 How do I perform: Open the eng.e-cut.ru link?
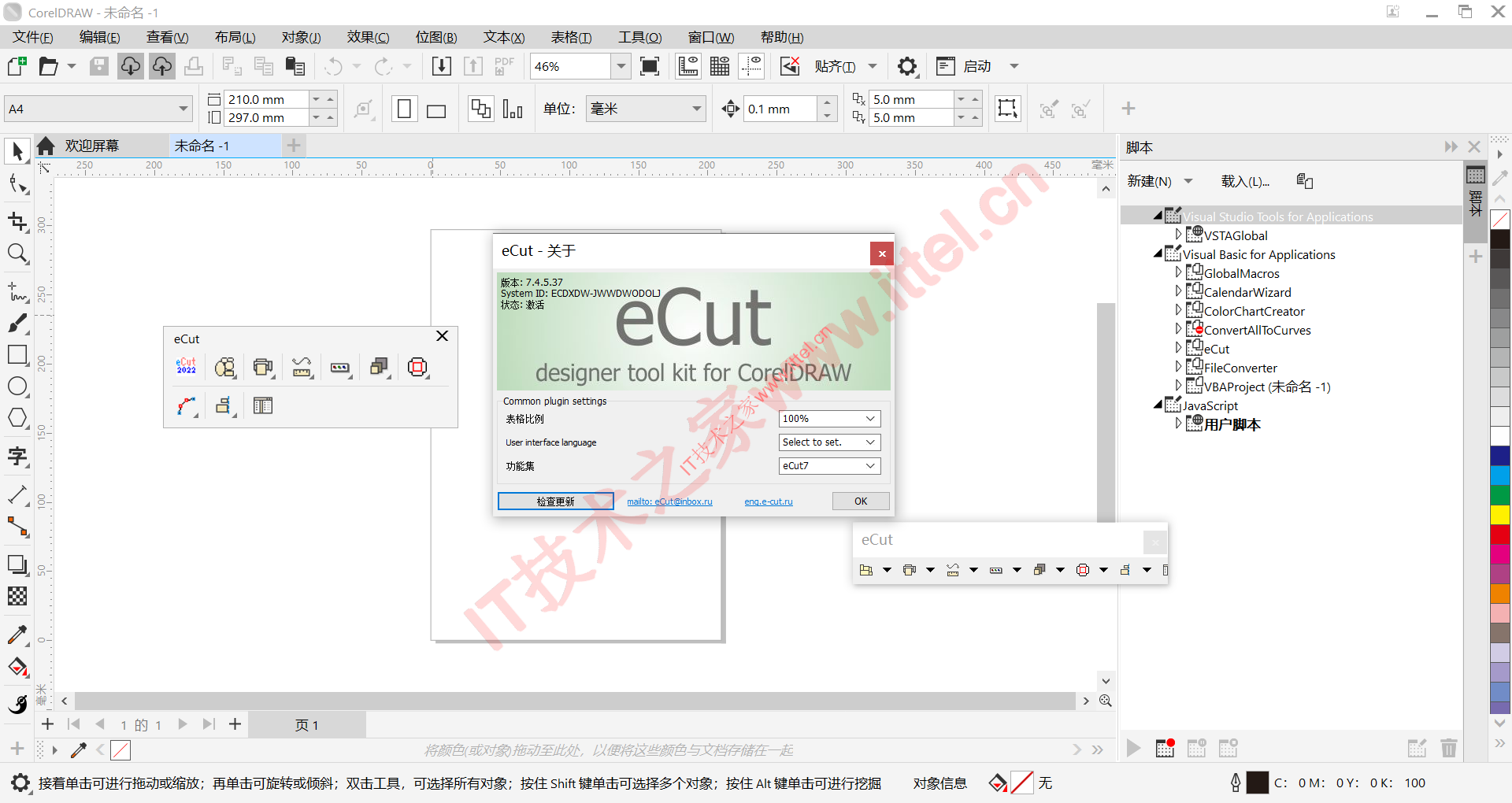[x=769, y=501]
